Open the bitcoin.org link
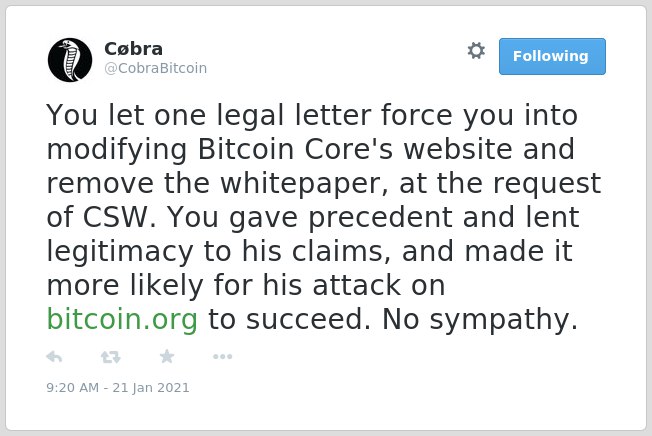Image resolution: width=652 pixels, height=436 pixels. [122, 319]
